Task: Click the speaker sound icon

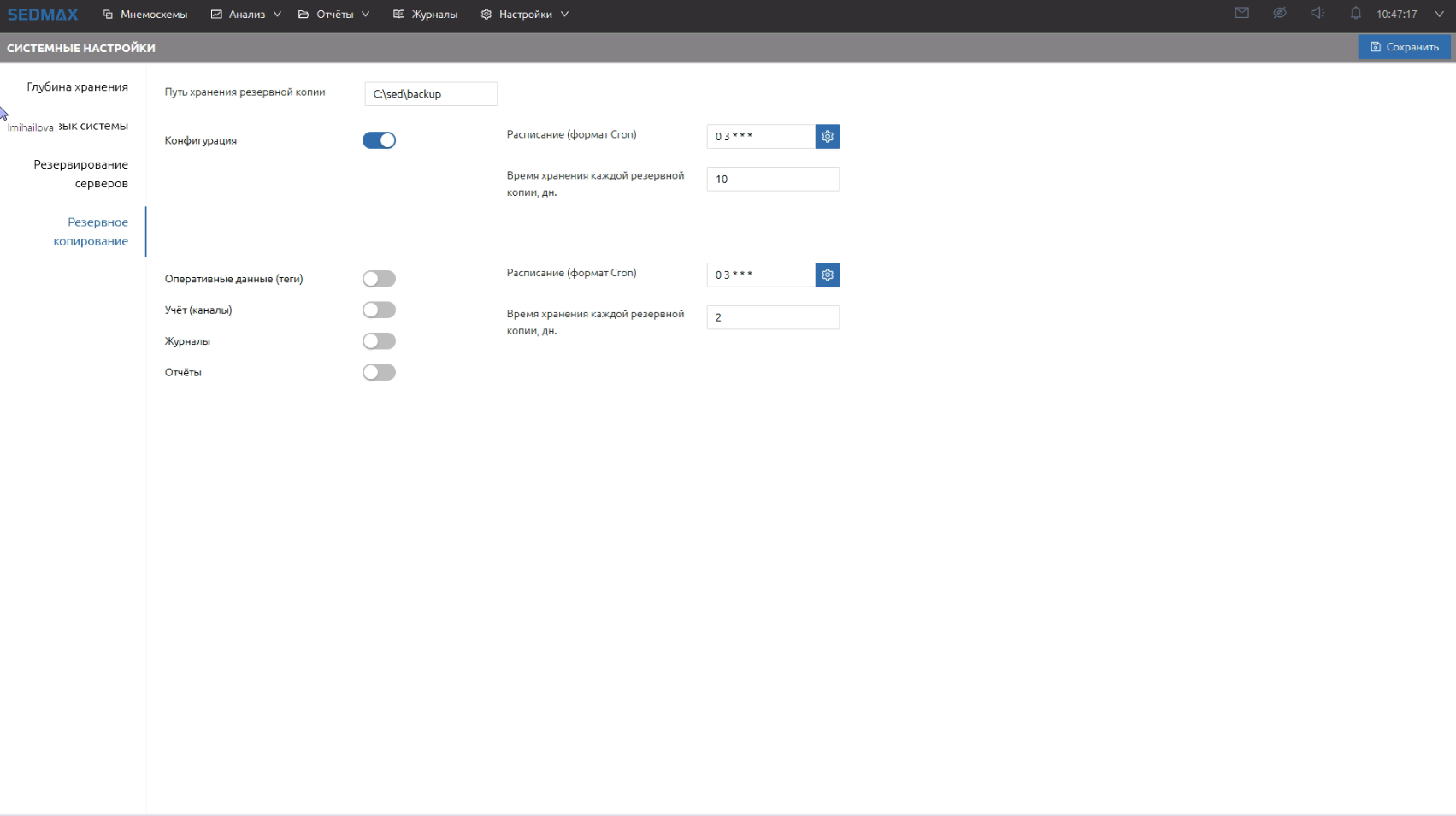Action: click(x=1317, y=14)
